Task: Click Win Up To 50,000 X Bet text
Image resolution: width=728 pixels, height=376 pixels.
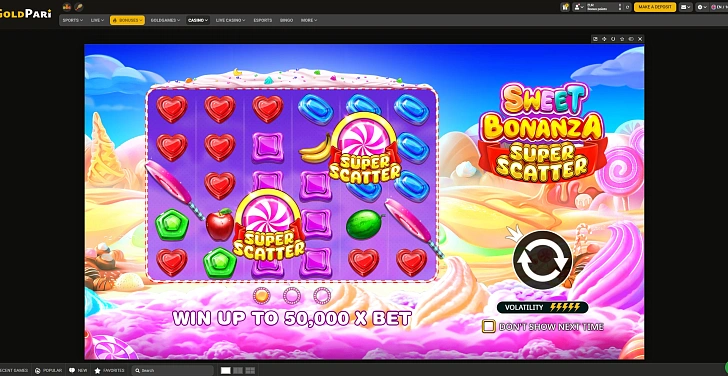Action: 292,318
